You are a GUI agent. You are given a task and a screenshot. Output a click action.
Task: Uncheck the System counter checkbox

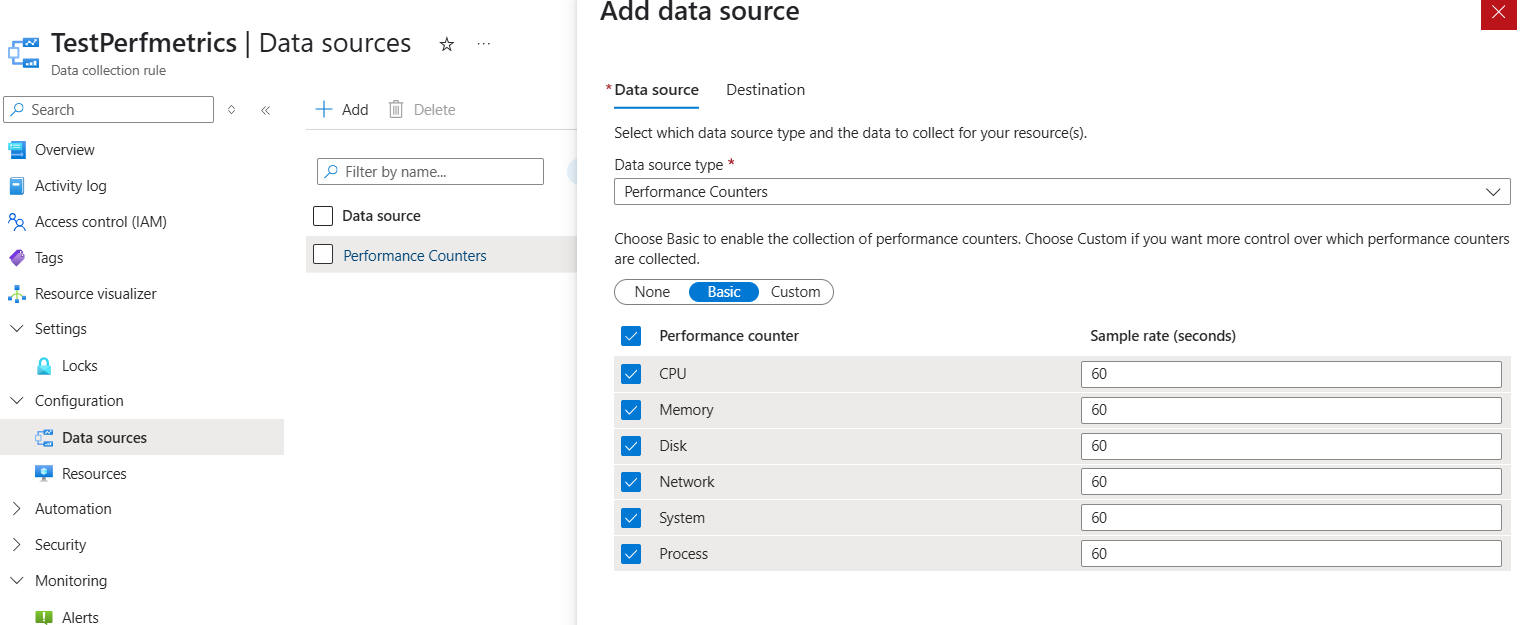[631, 518]
